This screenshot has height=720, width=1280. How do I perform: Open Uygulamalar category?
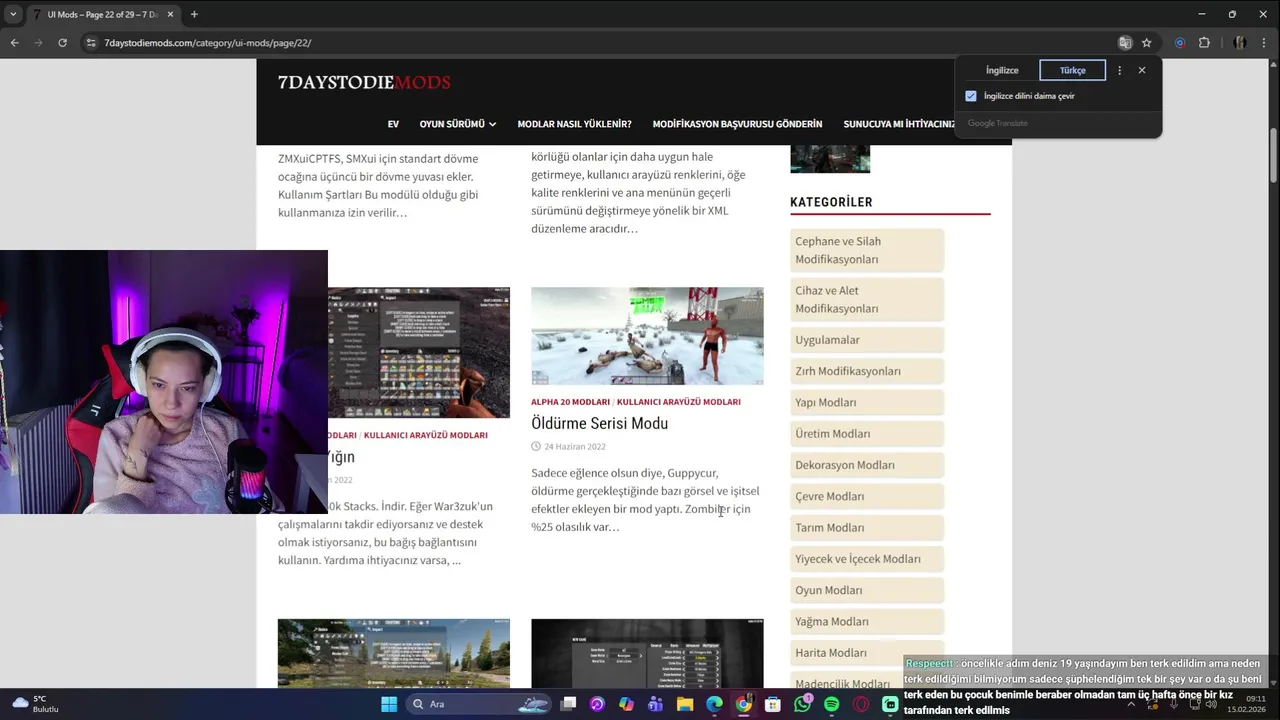point(866,340)
